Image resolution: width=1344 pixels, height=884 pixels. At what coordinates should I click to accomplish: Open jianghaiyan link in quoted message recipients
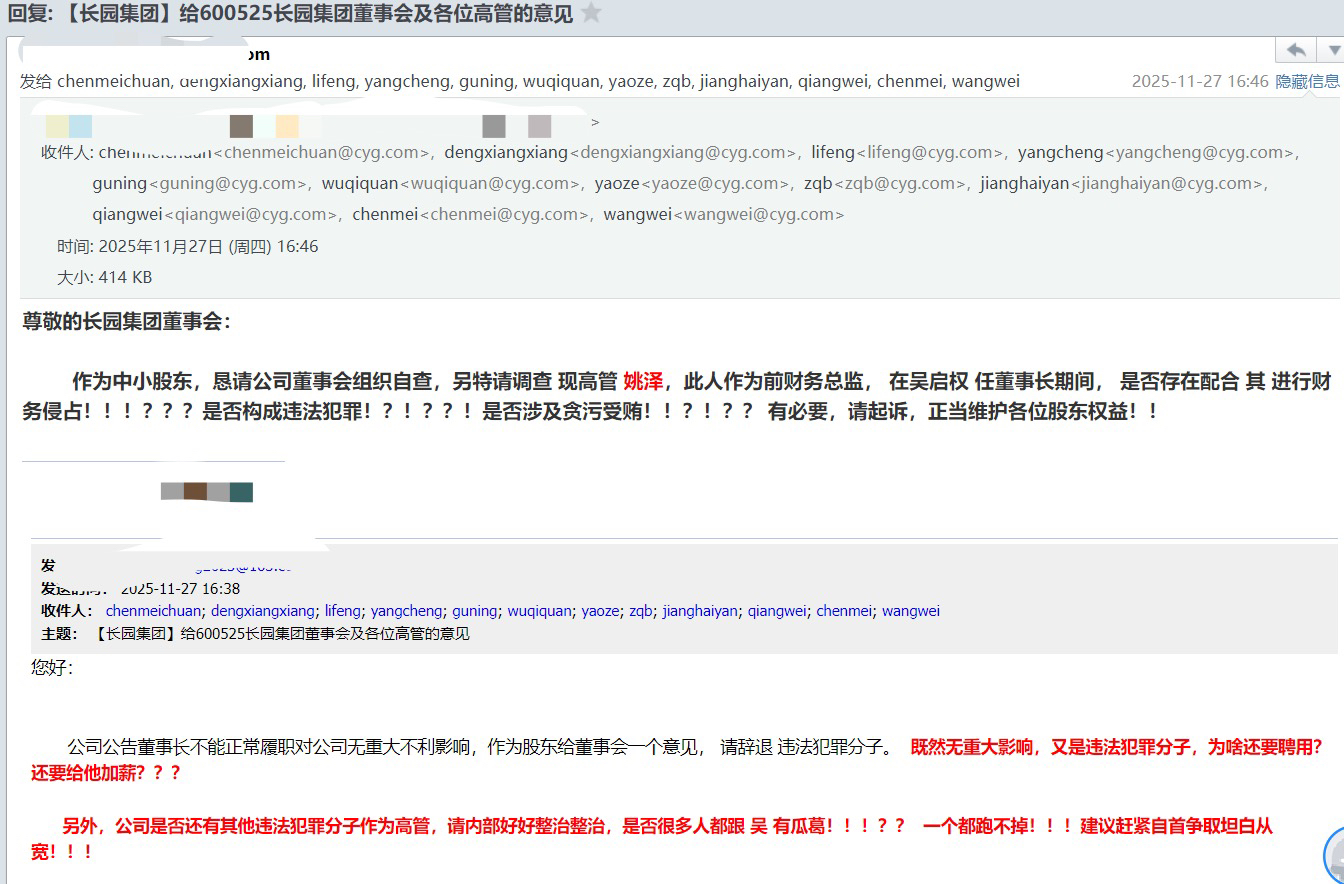click(x=700, y=611)
